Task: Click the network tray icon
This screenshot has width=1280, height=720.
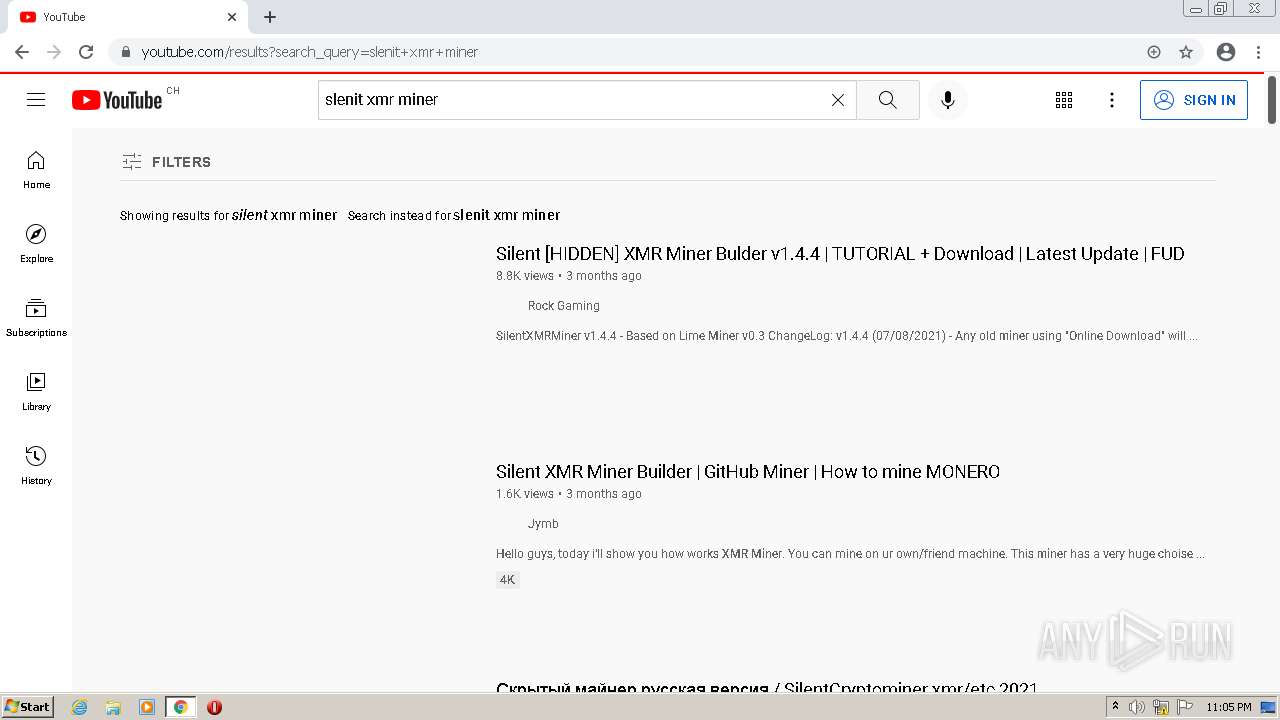Action: click(1161, 707)
